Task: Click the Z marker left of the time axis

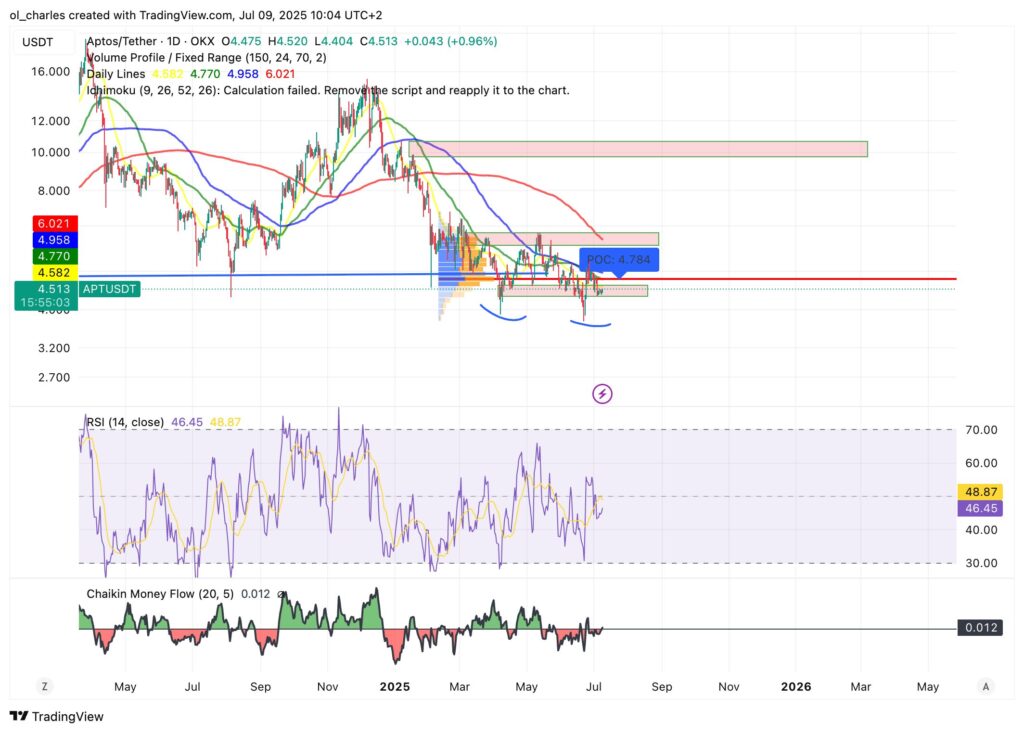Action: click(44, 687)
